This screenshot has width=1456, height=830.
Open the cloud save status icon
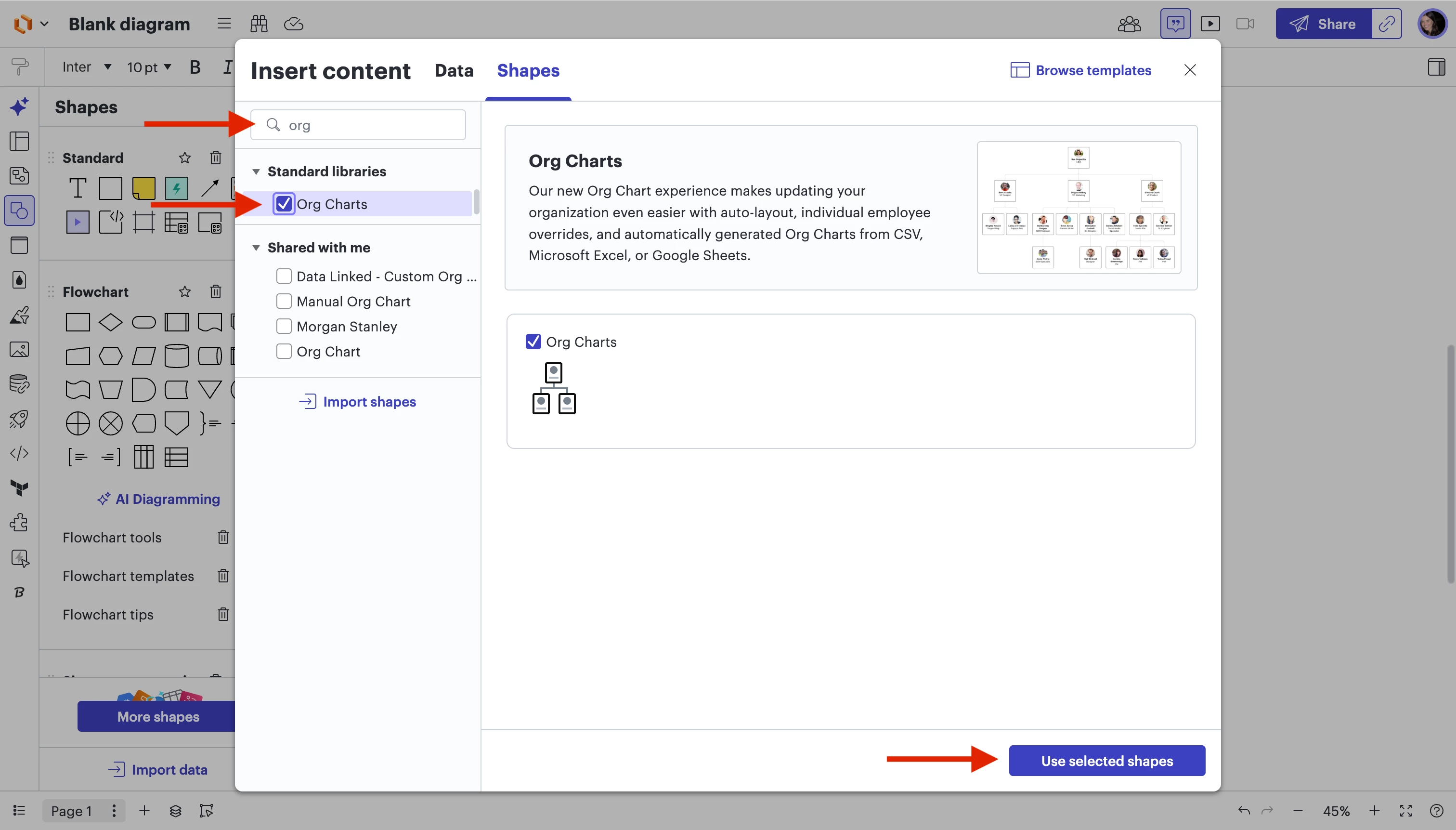[293, 24]
